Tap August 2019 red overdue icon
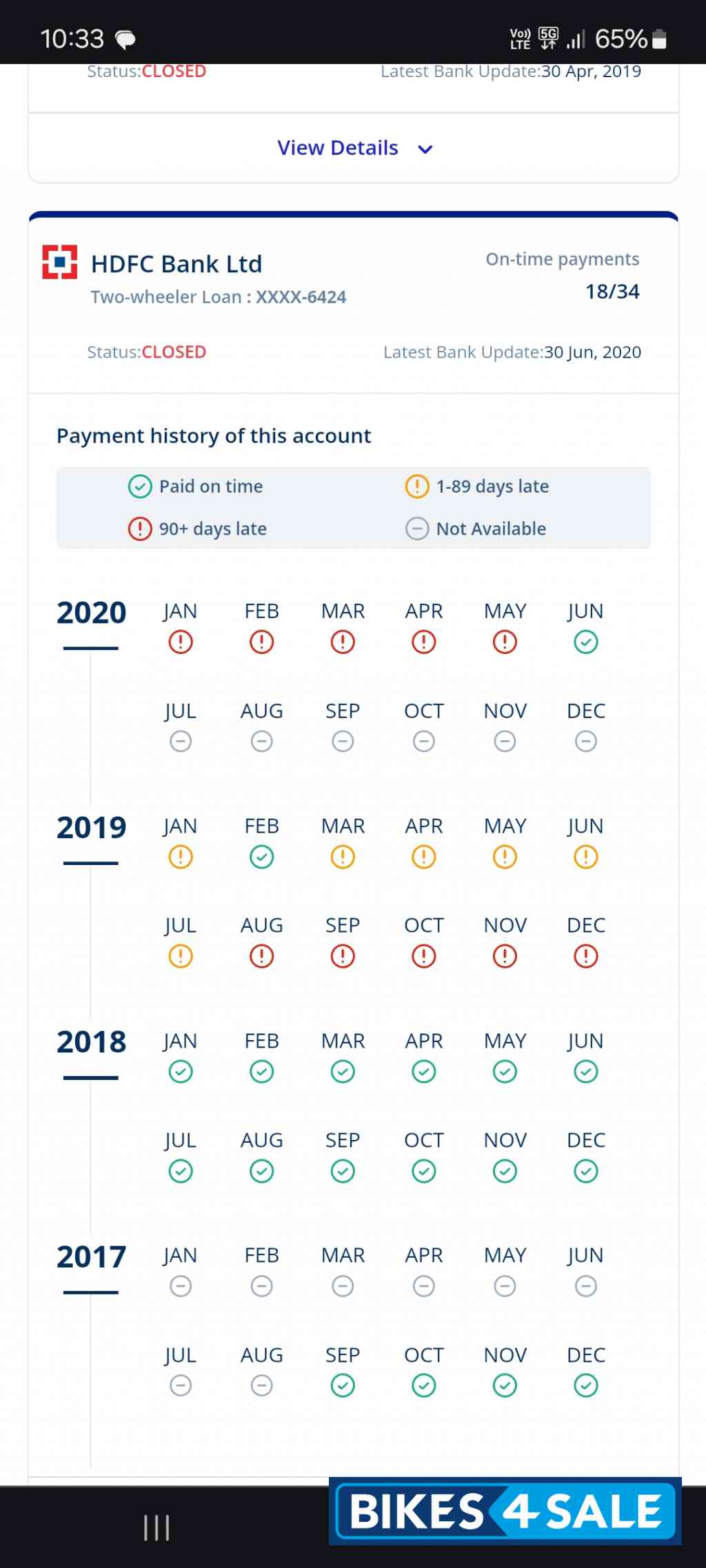Viewport: 706px width, 1568px height. (x=262, y=957)
